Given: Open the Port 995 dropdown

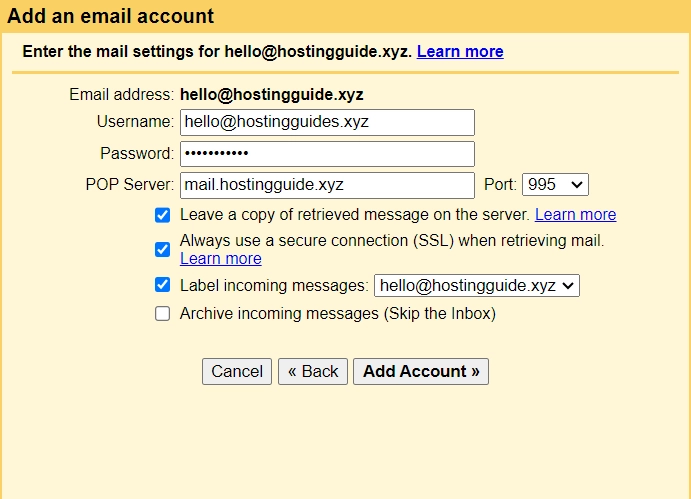Looking at the screenshot, I should click(x=555, y=185).
